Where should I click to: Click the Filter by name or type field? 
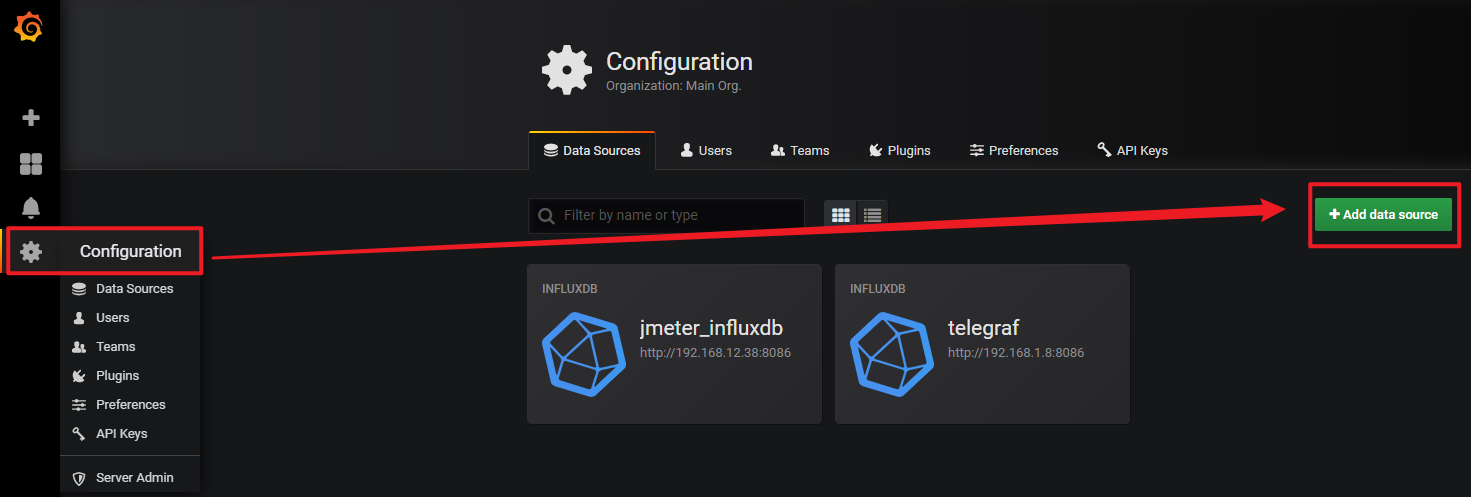[666, 215]
